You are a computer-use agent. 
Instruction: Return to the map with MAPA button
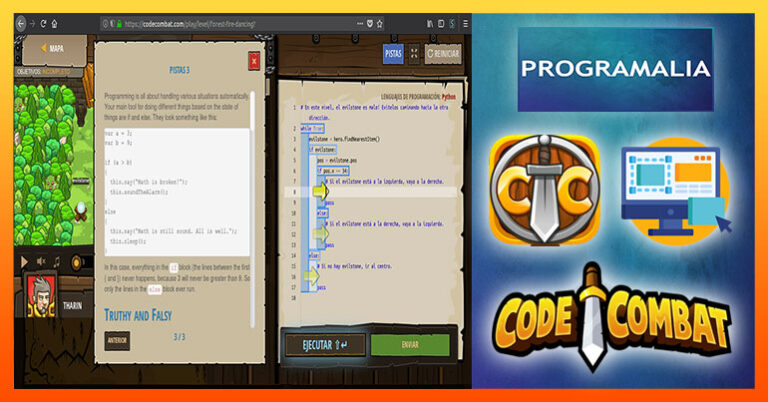pyautogui.click(x=53, y=48)
